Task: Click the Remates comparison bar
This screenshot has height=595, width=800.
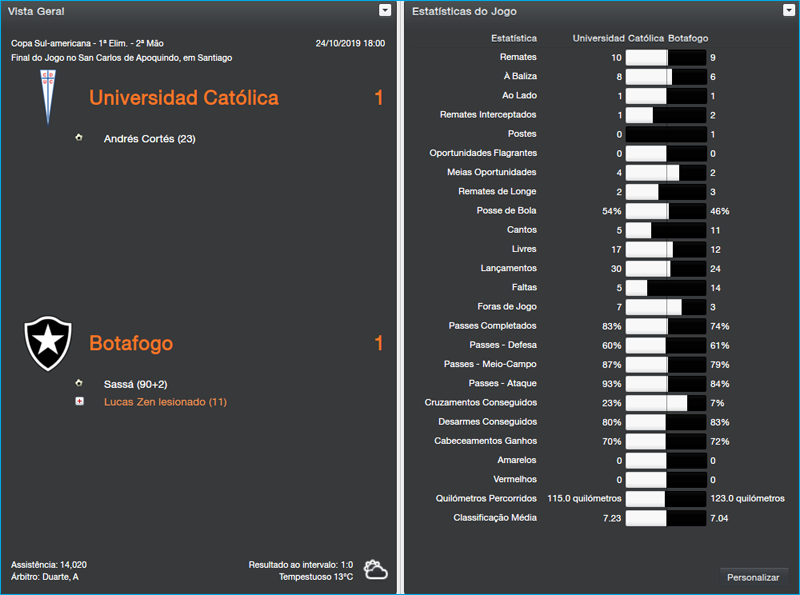Action: point(665,58)
